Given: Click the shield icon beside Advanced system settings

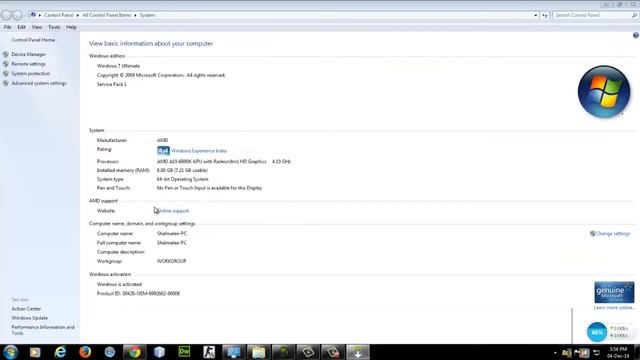Looking at the screenshot, I should point(6,83).
